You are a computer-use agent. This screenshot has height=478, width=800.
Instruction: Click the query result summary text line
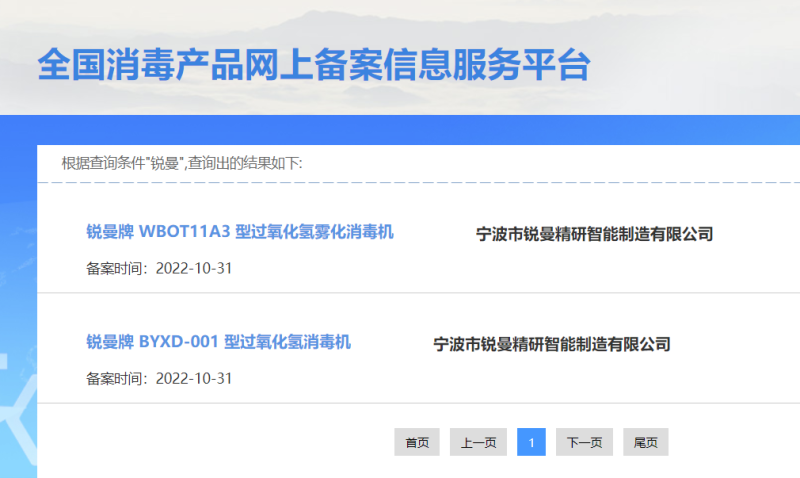[182, 163]
